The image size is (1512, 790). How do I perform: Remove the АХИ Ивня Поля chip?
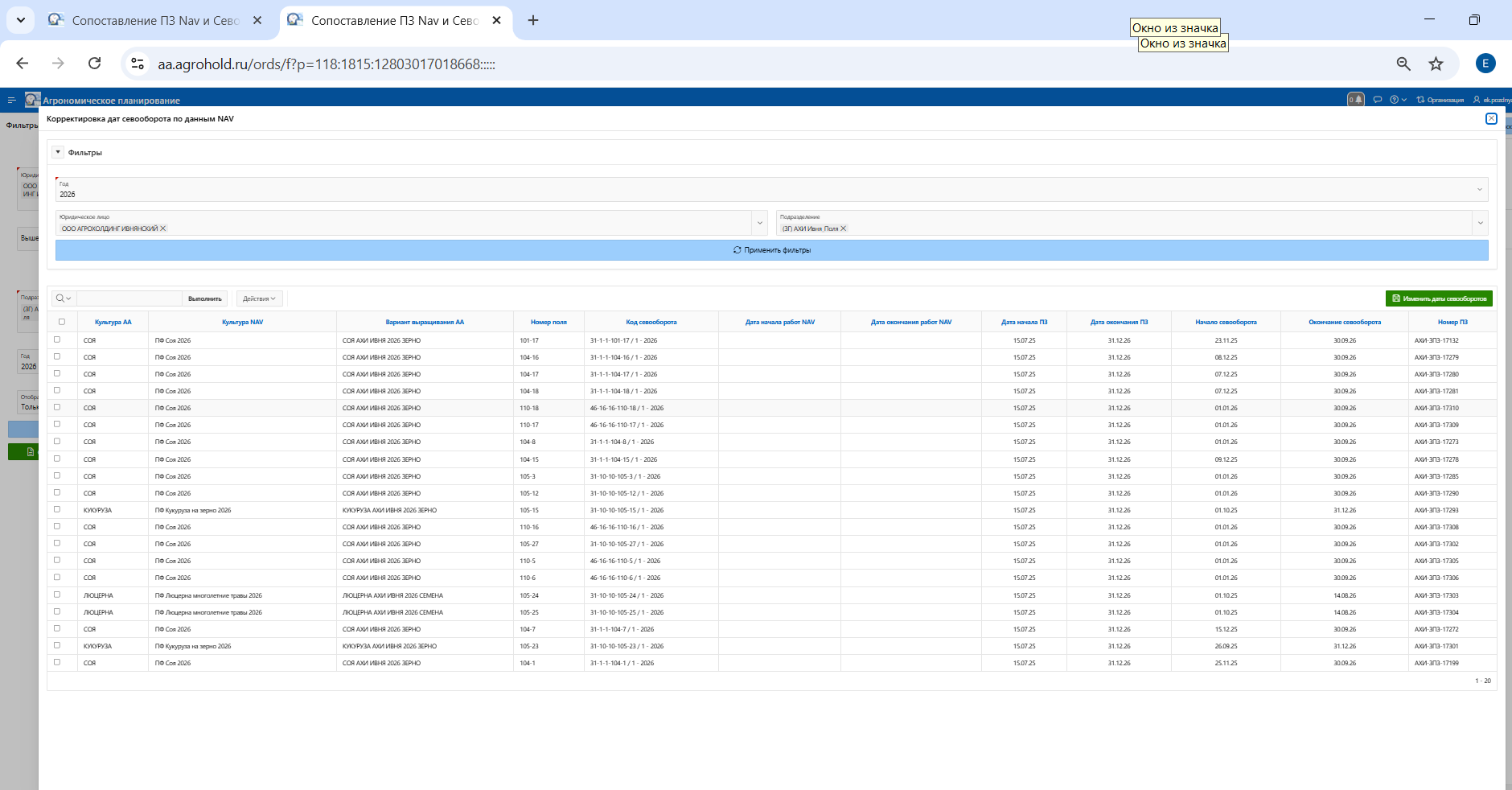coord(843,228)
